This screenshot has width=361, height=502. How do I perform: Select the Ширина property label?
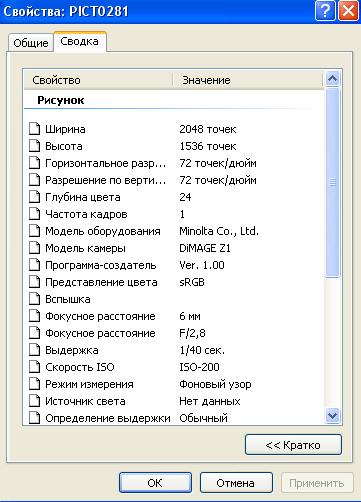(x=65, y=129)
